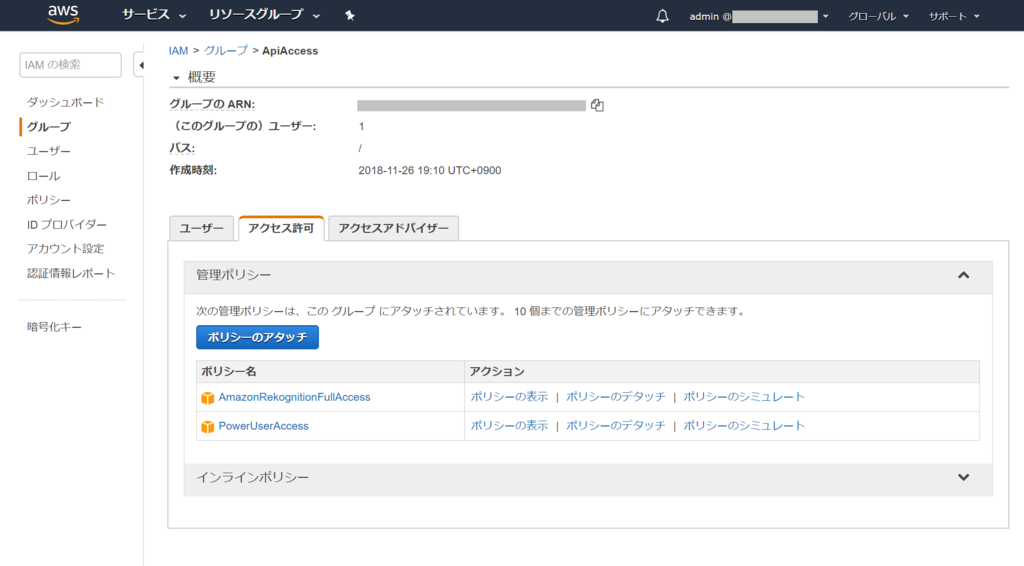Click the 作成時刻 label
The image size is (1024, 566).
pos(193,170)
